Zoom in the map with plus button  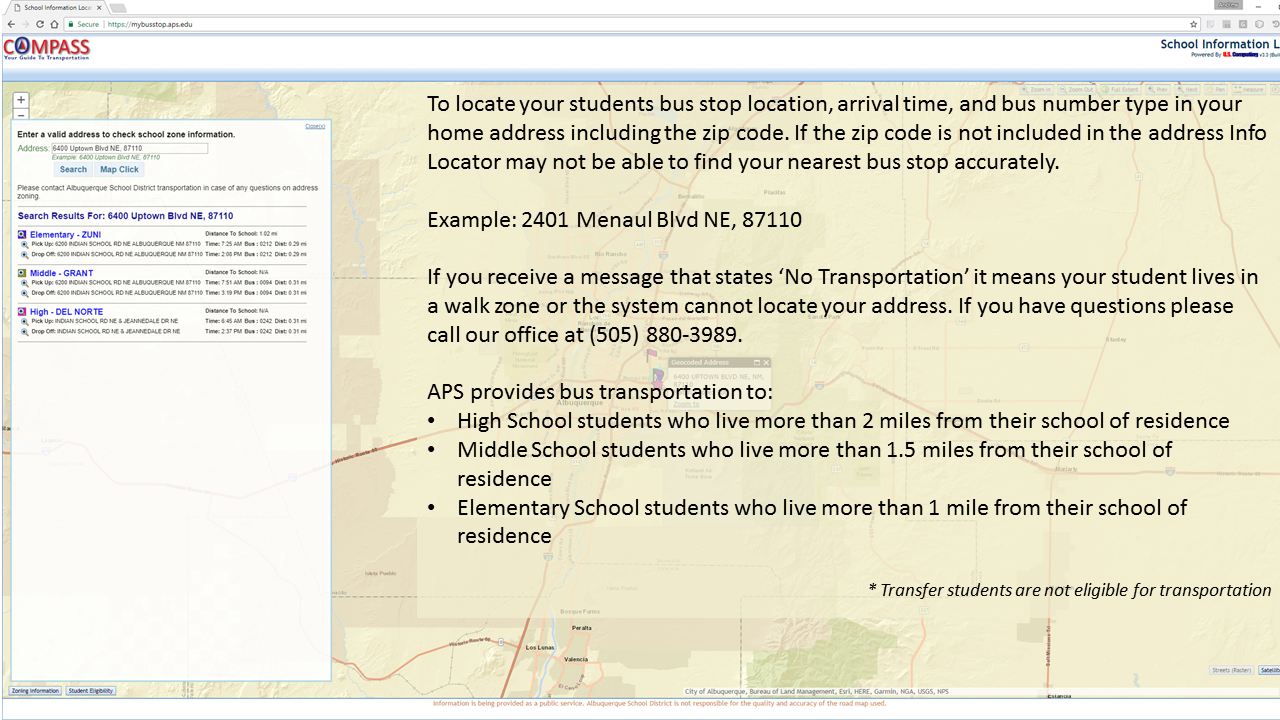[21, 100]
